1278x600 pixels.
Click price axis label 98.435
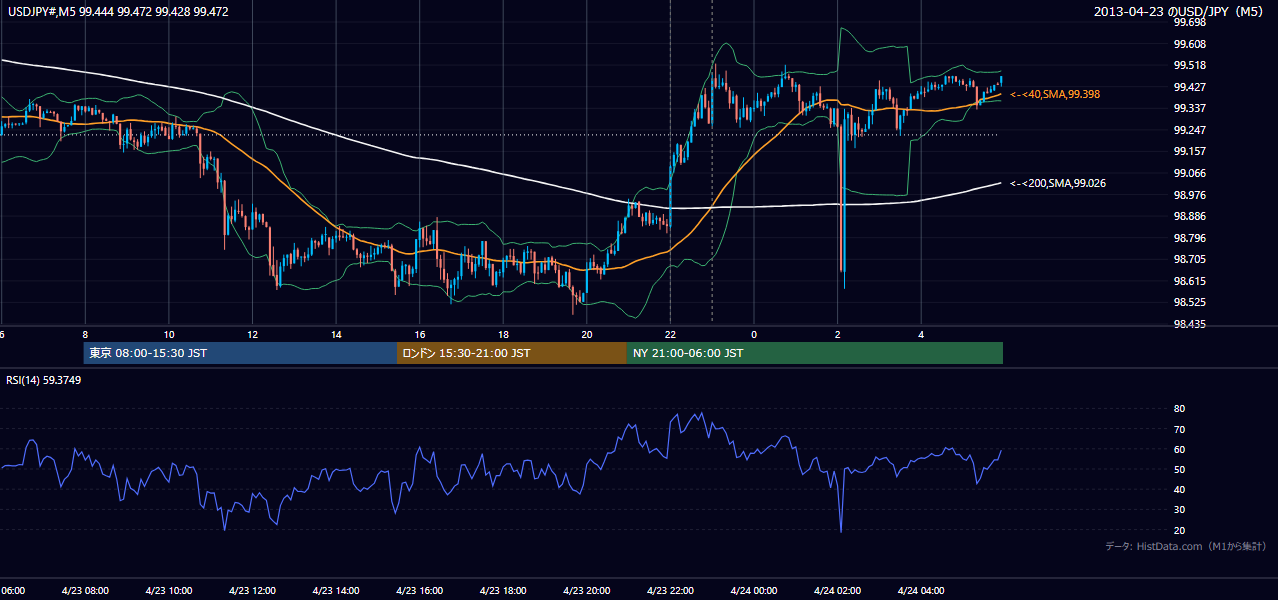point(1189,324)
